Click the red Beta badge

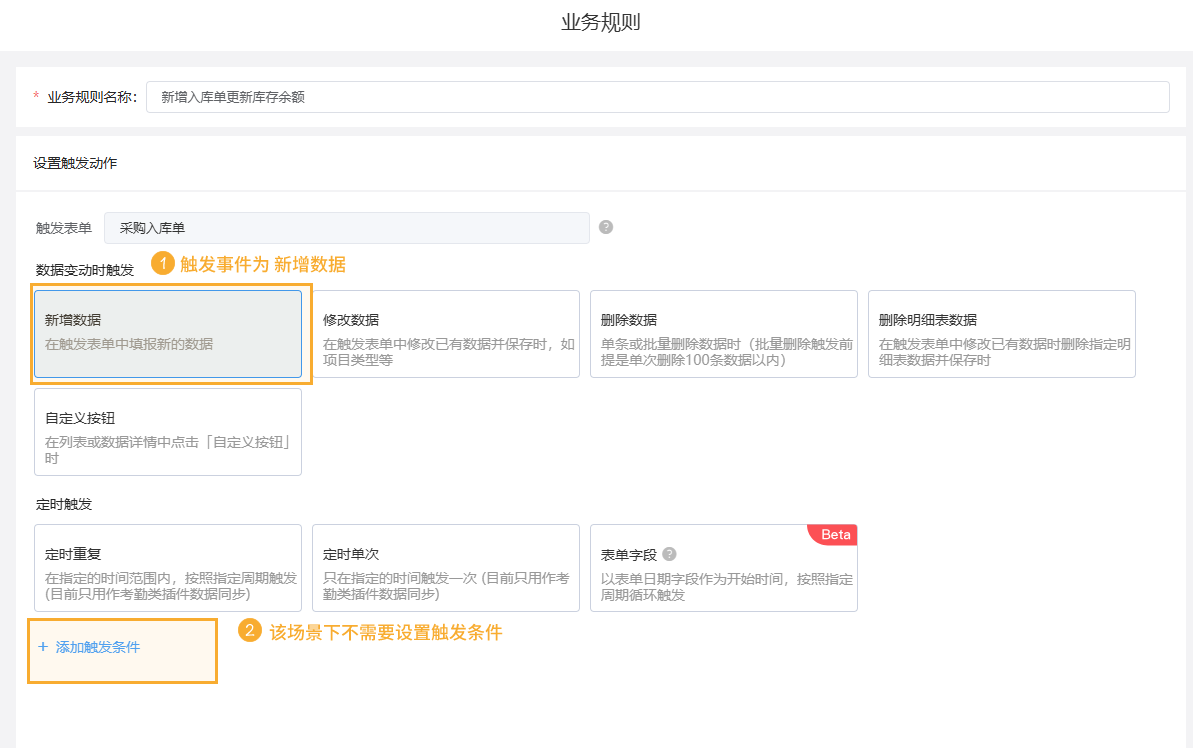(x=835, y=535)
